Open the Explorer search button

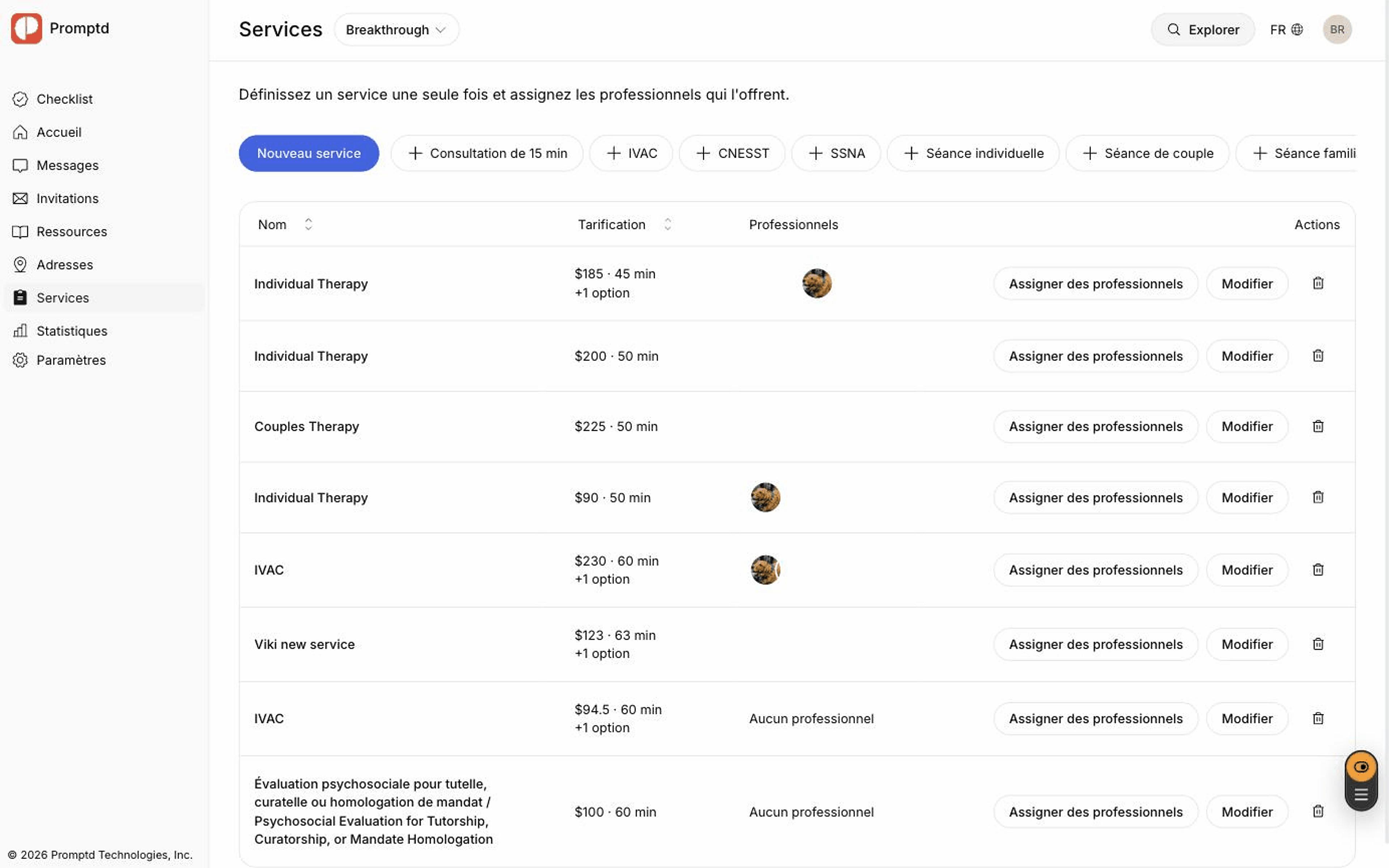(x=1203, y=30)
